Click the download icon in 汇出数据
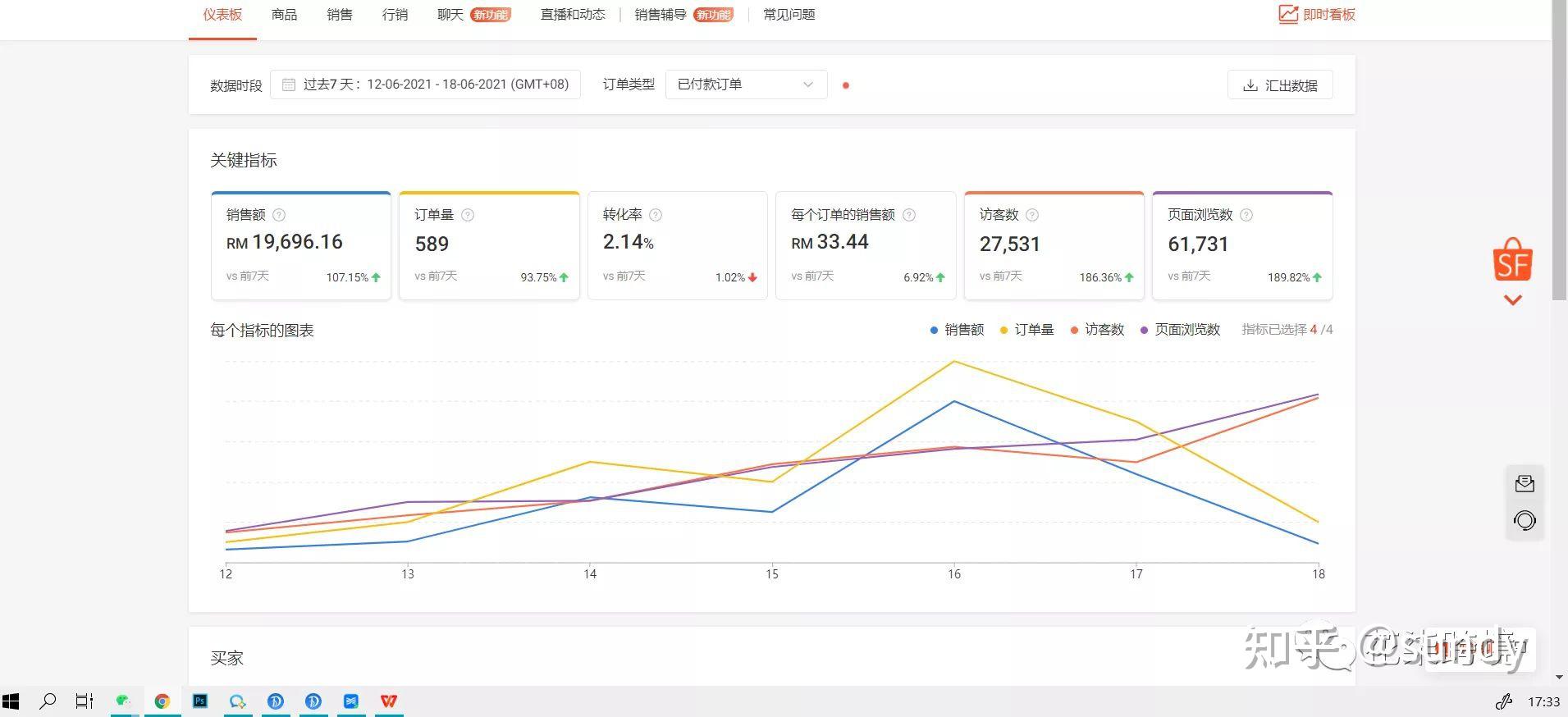Image resolution: width=1568 pixels, height=717 pixels. (x=1250, y=85)
